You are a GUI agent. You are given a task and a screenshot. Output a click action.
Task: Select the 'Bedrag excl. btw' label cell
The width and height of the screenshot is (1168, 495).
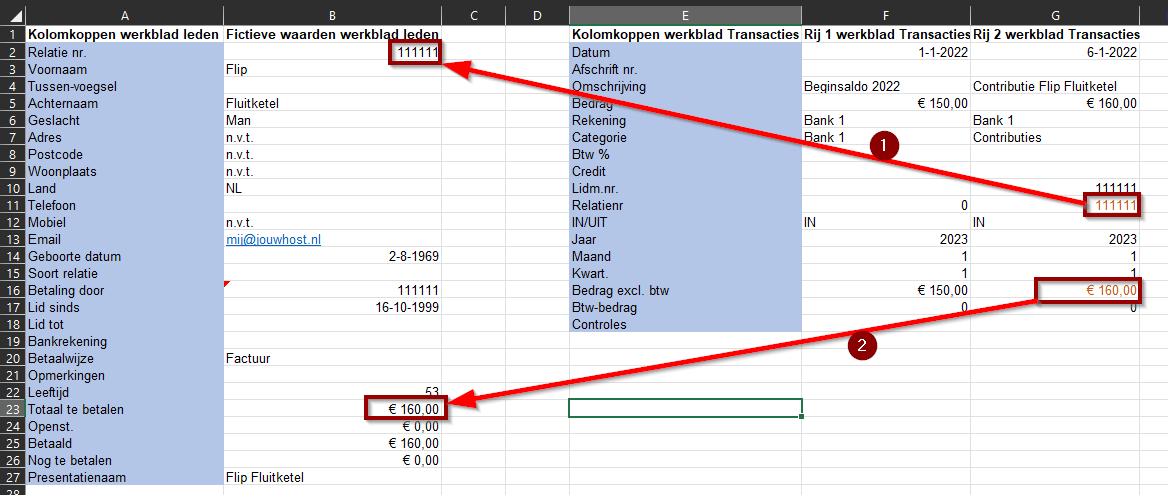(x=685, y=290)
